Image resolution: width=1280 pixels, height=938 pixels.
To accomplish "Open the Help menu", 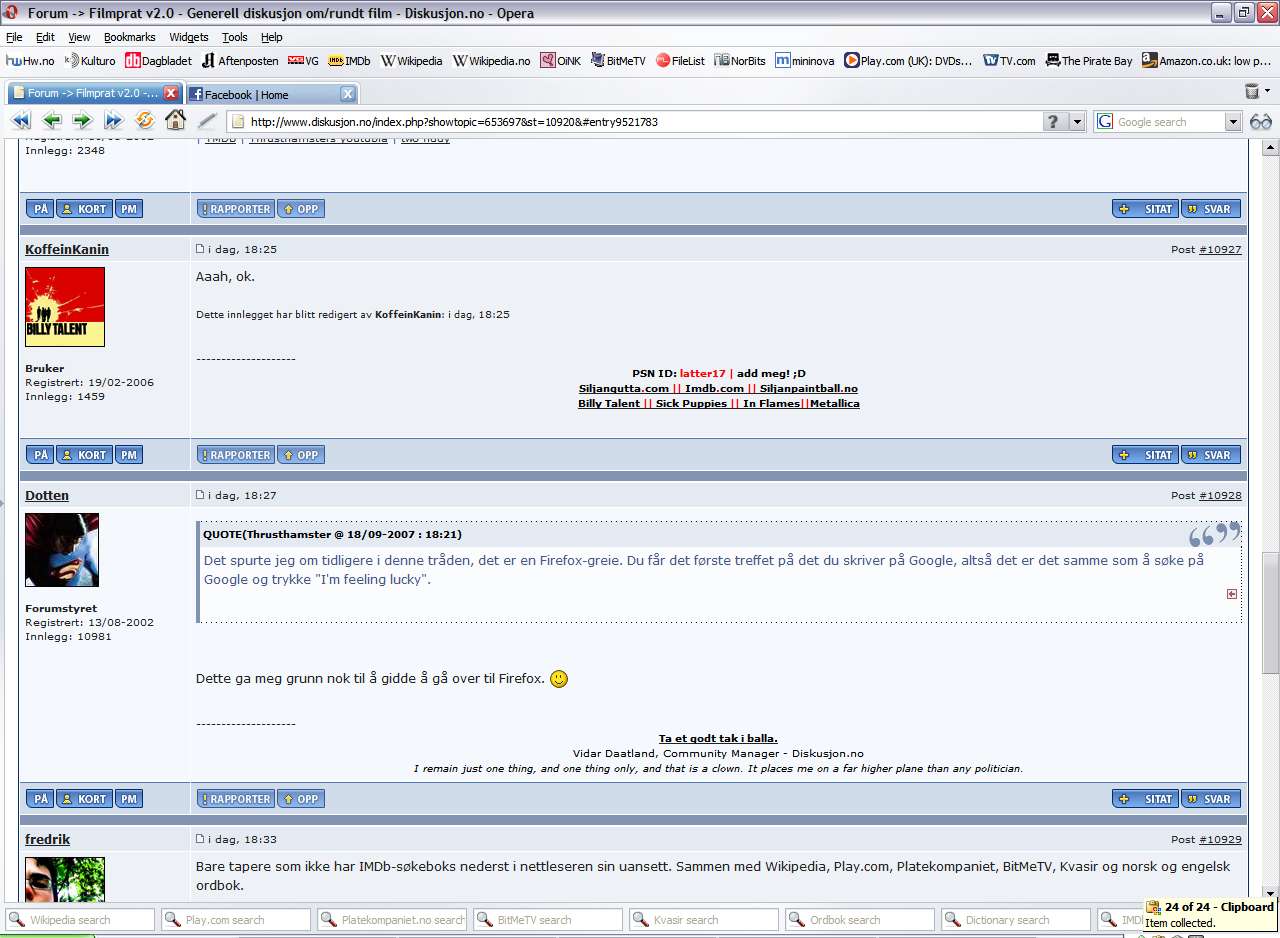I will [x=272, y=37].
